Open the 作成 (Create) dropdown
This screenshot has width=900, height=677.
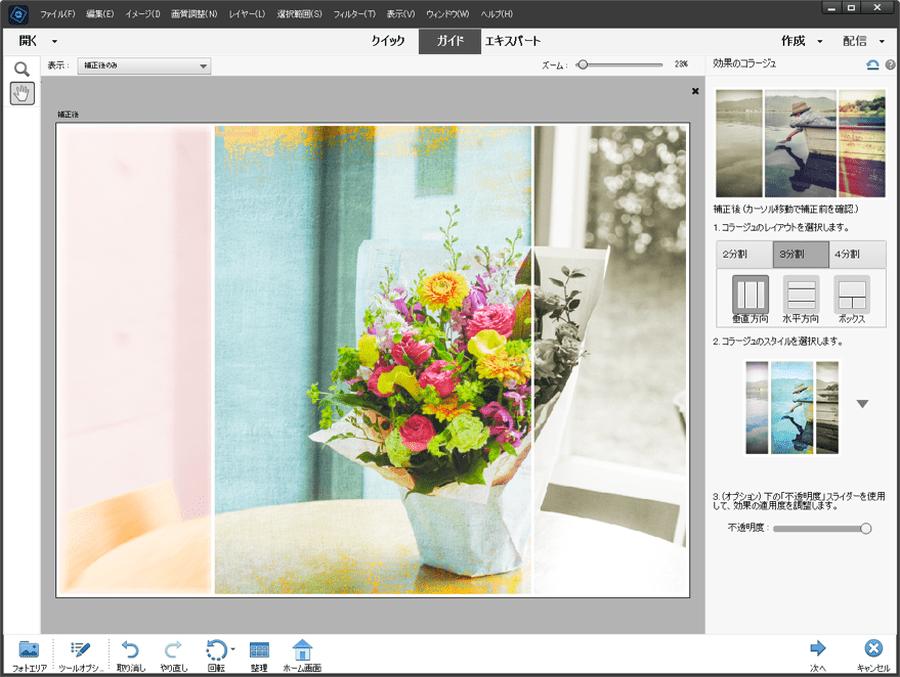(801, 41)
